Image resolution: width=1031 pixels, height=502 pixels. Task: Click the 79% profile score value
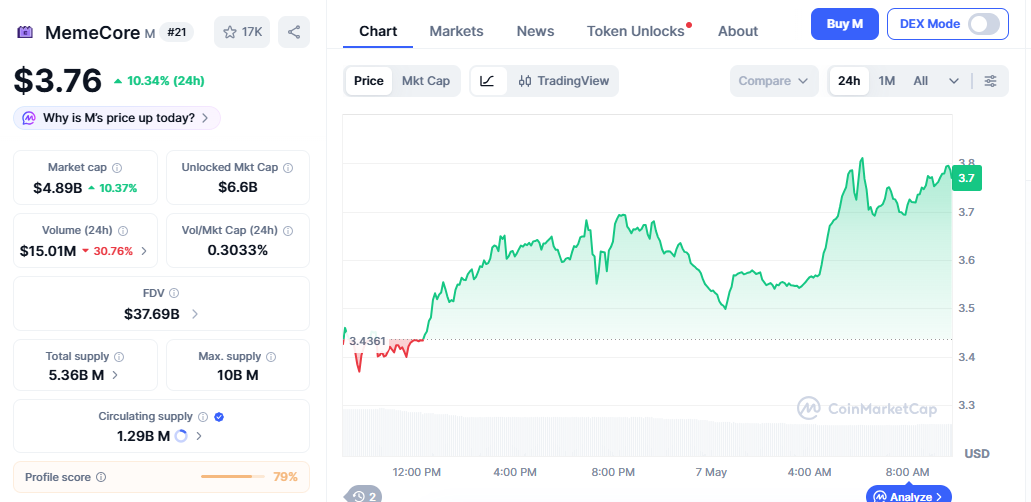click(x=285, y=477)
